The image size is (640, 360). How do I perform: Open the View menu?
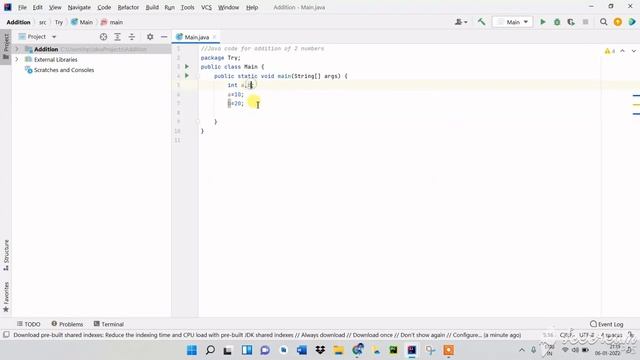tap(55, 7)
